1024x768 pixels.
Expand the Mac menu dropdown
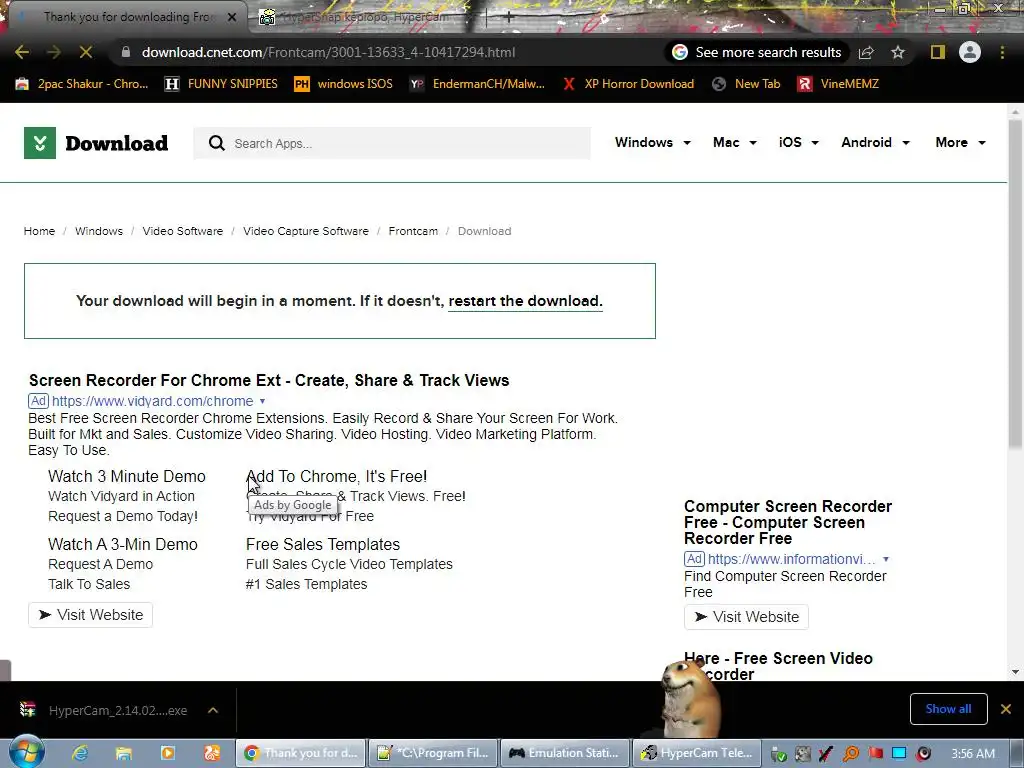tap(735, 142)
